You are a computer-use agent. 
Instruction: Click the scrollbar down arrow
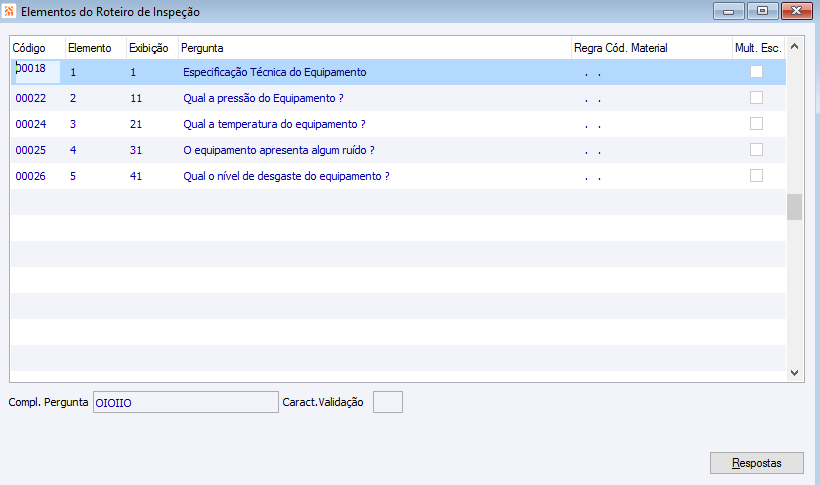click(x=794, y=373)
